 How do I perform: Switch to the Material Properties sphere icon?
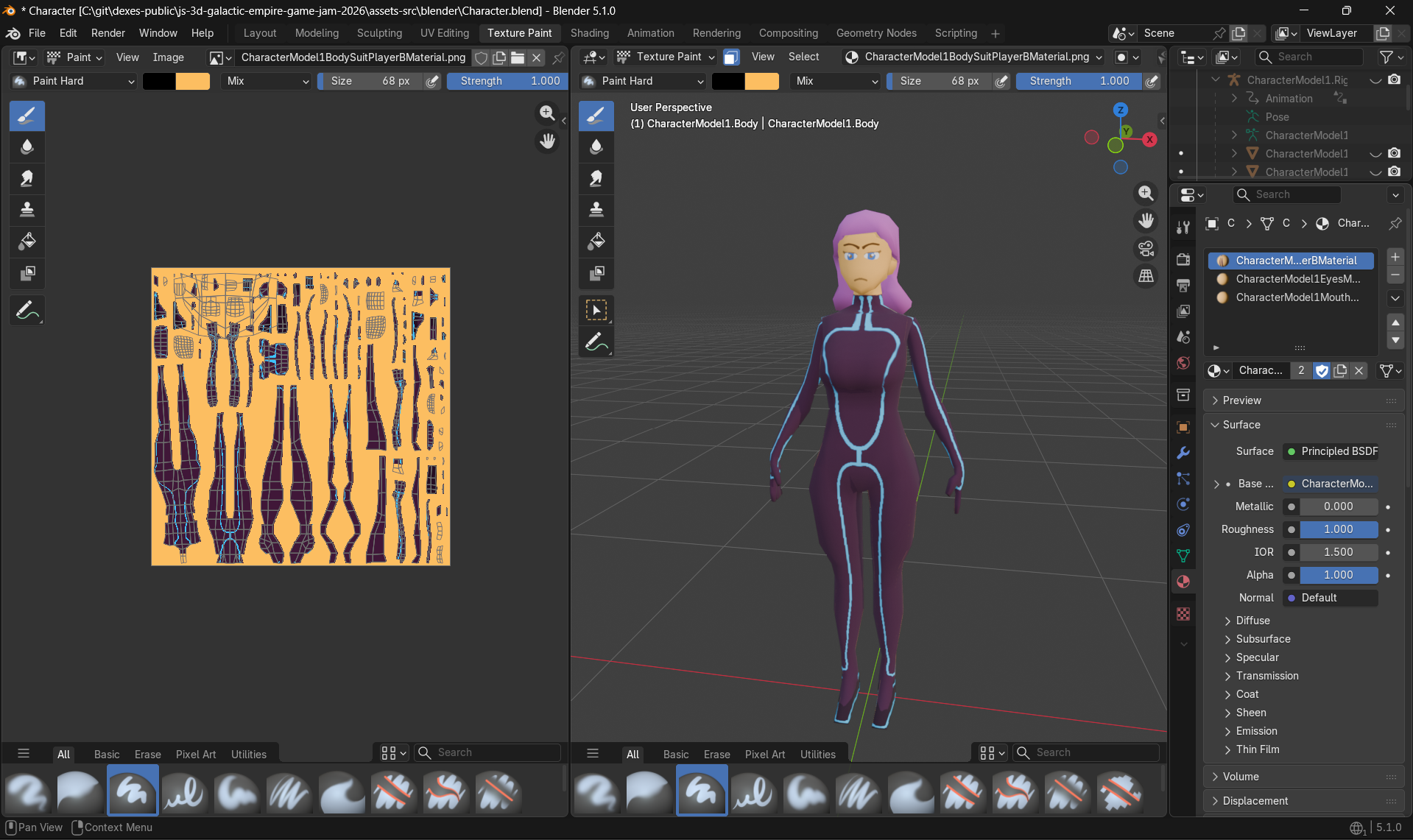1183,582
